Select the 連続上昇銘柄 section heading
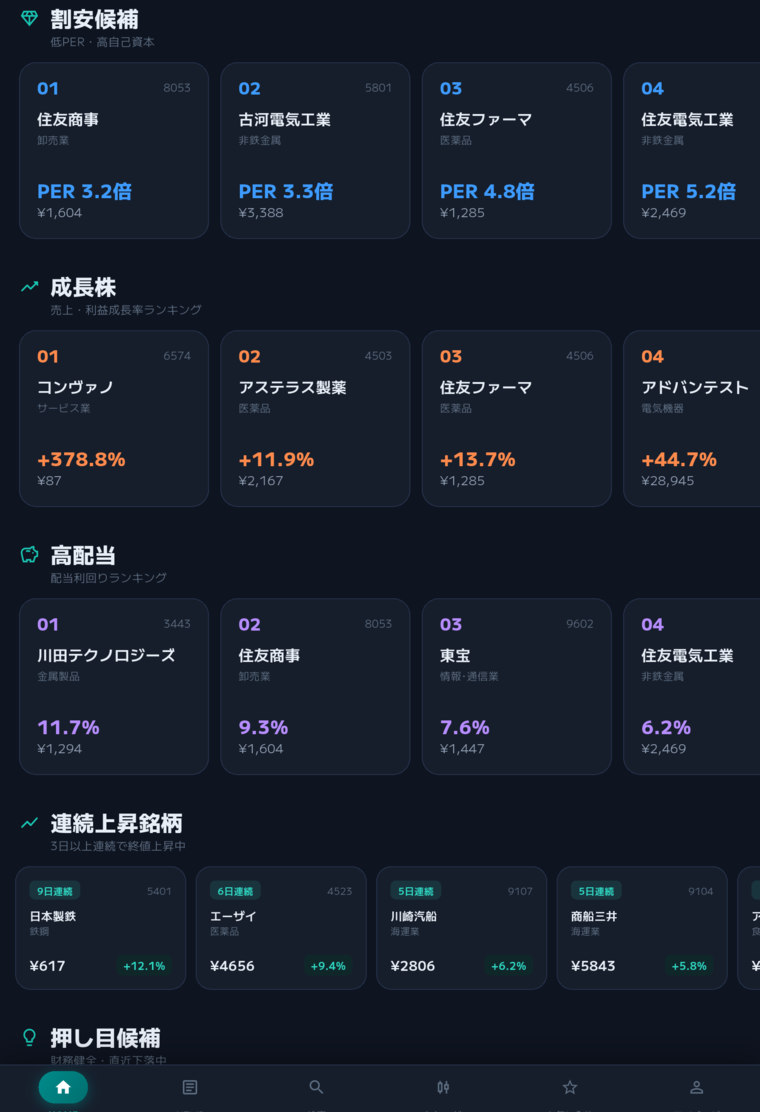The height and width of the screenshot is (1112, 760). click(116, 823)
